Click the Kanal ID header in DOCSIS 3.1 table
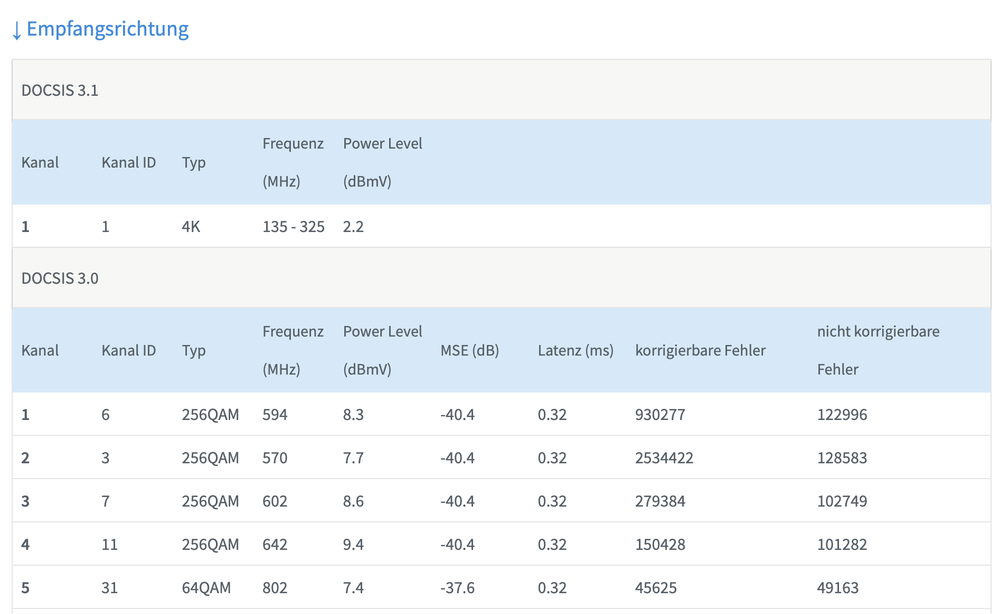 (129, 162)
